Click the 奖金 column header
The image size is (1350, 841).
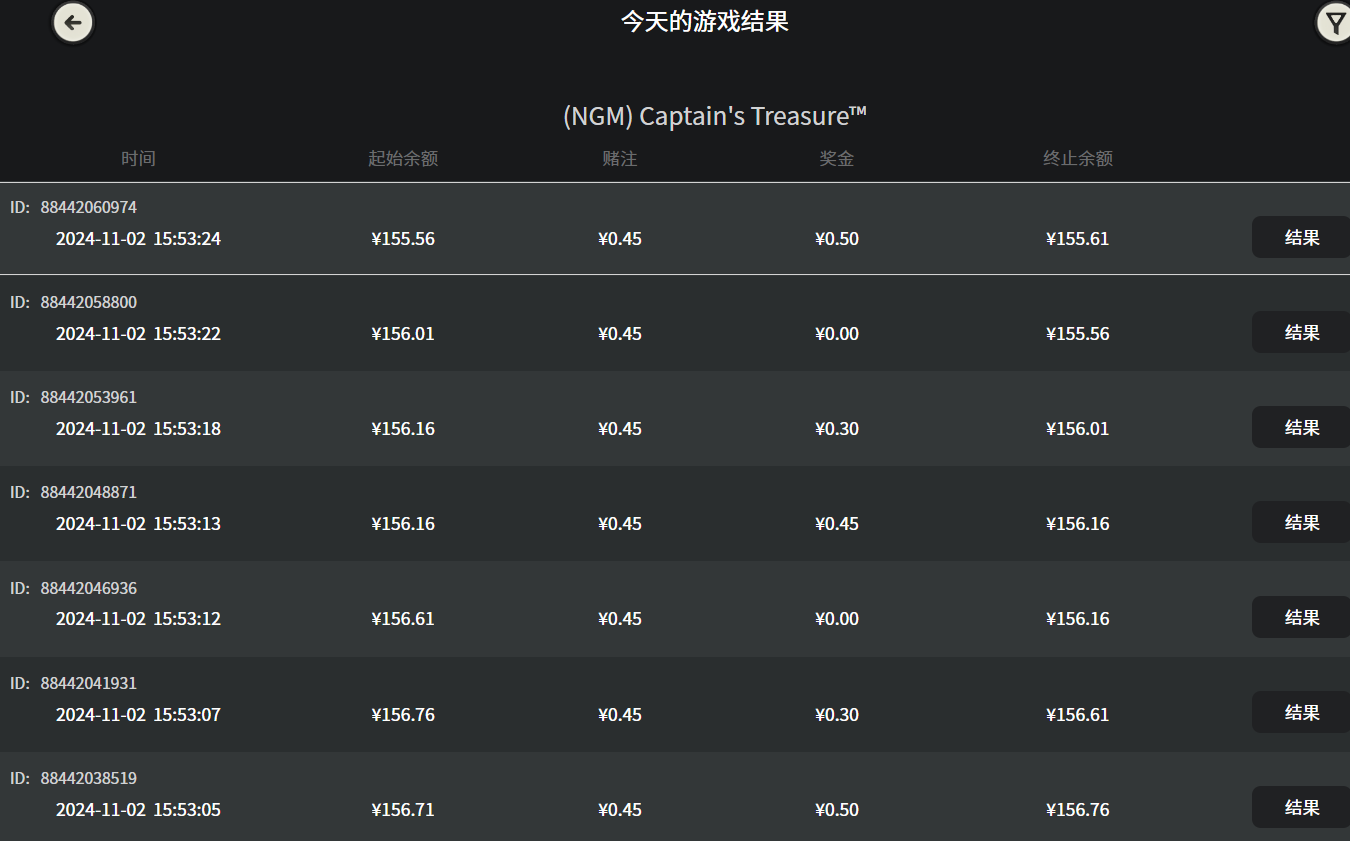[x=836, y=158]
